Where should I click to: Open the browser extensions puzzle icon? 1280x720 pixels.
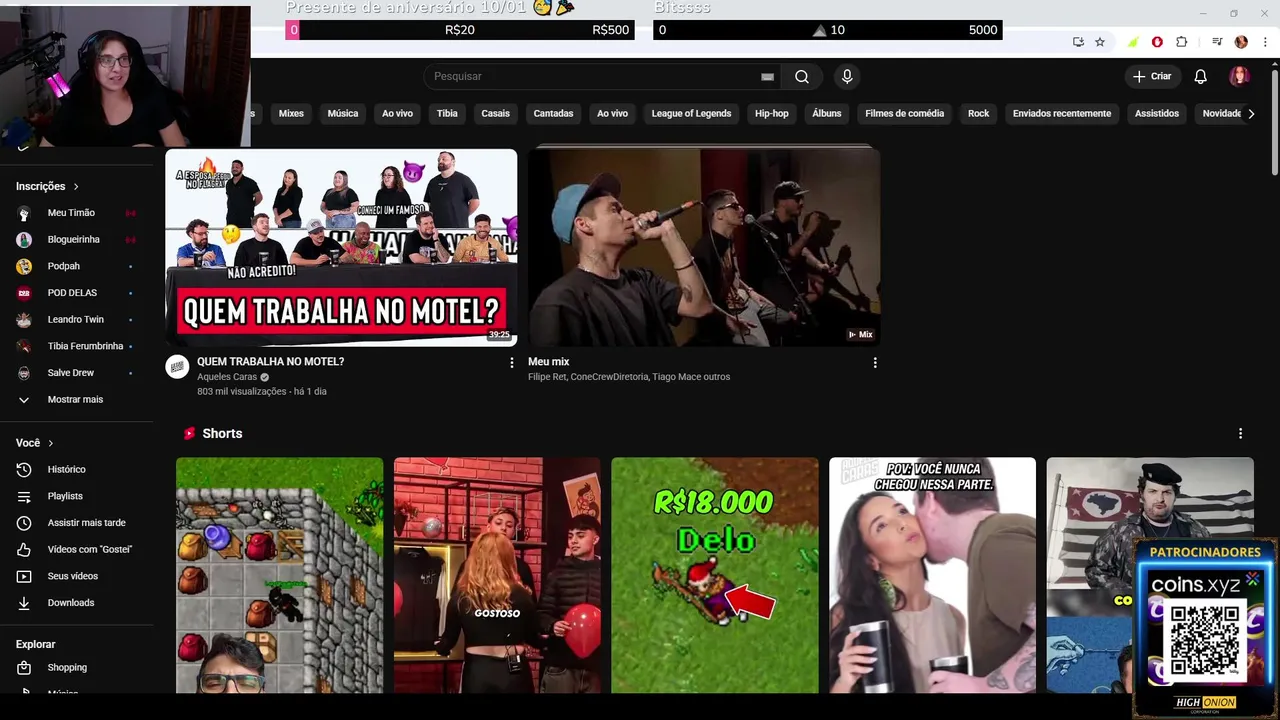tap(1182, 42)
